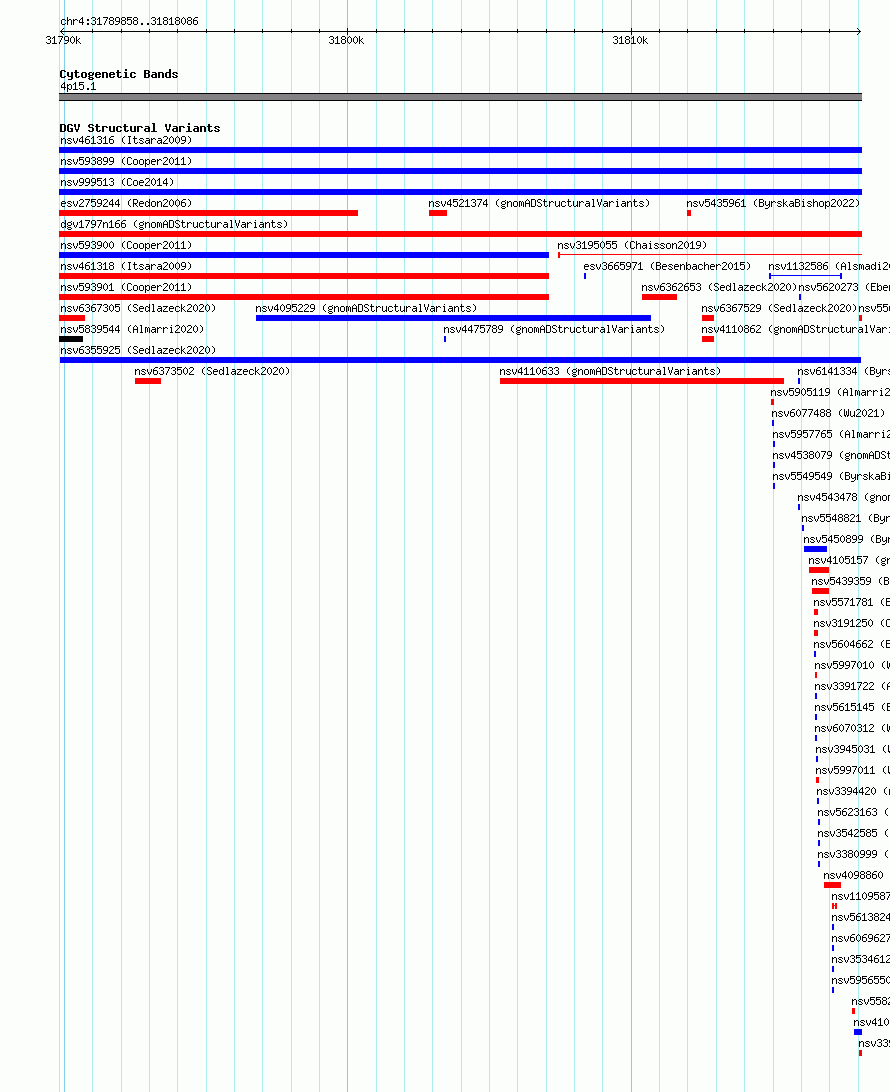This screenshot has height=1092, width=890.
Task: Select nsv3191250 variant label
Action: point(852,623)
